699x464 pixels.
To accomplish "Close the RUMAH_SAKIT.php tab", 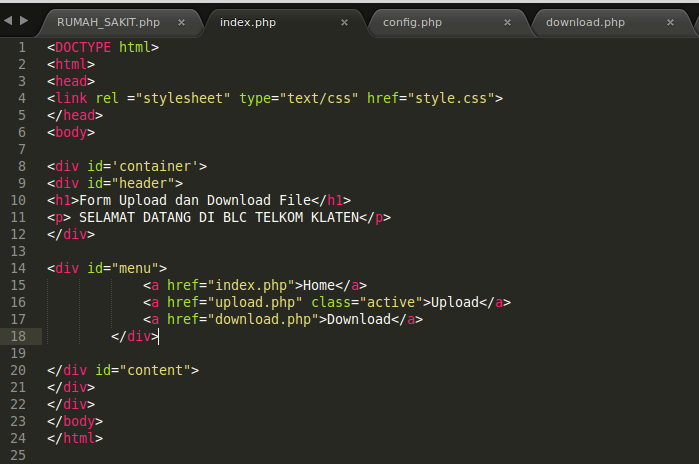I will (x=181, y=22).
